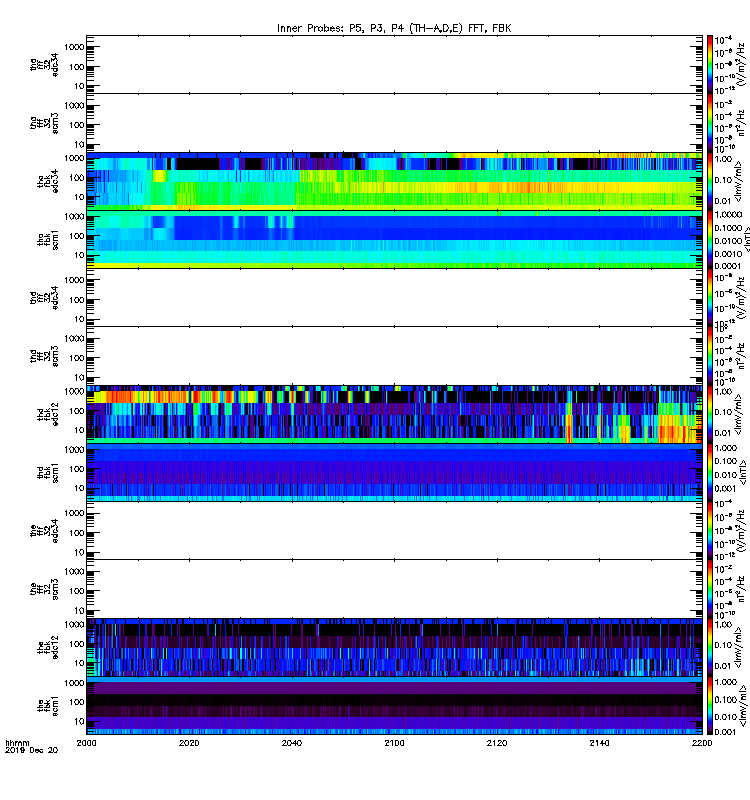Viewport: 750px width, 800px height.
Task: Select the 'tha fbk edc34' panel label
Action: (48, 181)
